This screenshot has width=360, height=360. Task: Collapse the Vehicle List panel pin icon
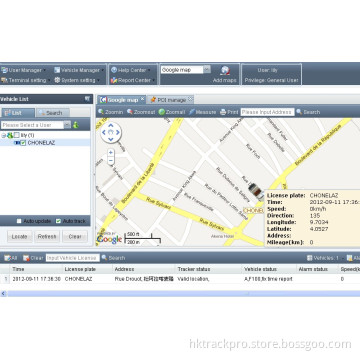[87, 99]
